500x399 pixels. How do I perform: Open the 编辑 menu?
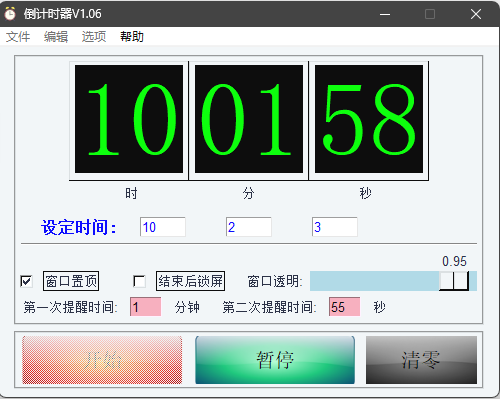(x=56, y=37)
